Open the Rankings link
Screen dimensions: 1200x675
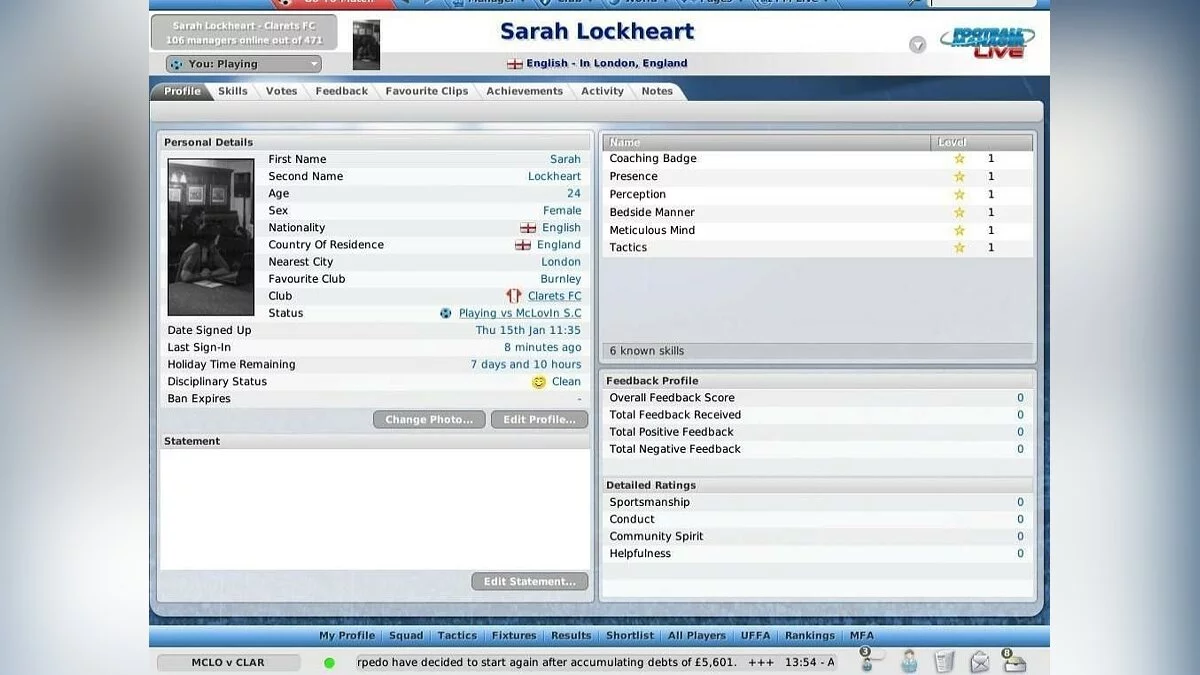[x=810, y=636]
